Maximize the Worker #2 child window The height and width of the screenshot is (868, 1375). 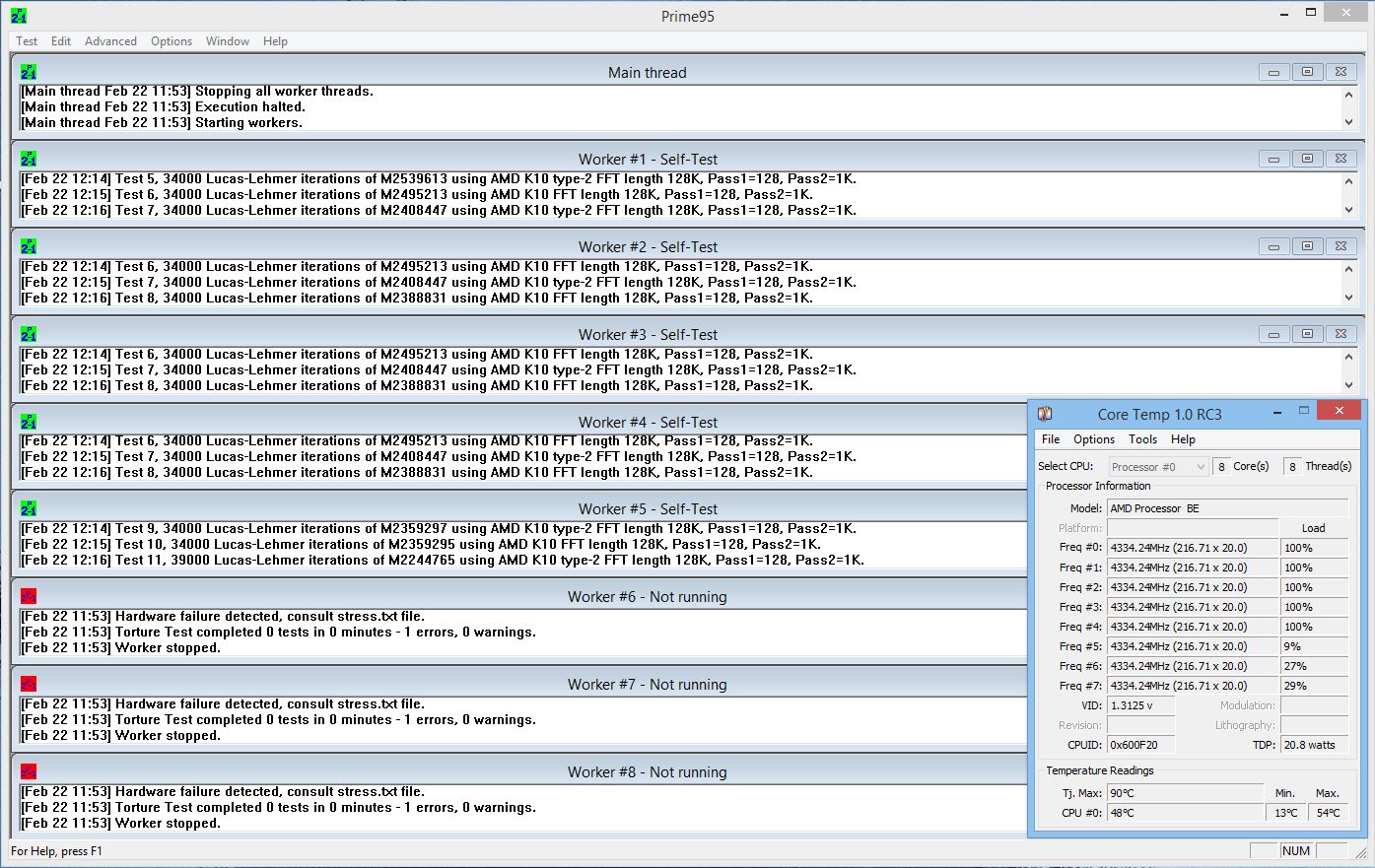pos(1307,246)
